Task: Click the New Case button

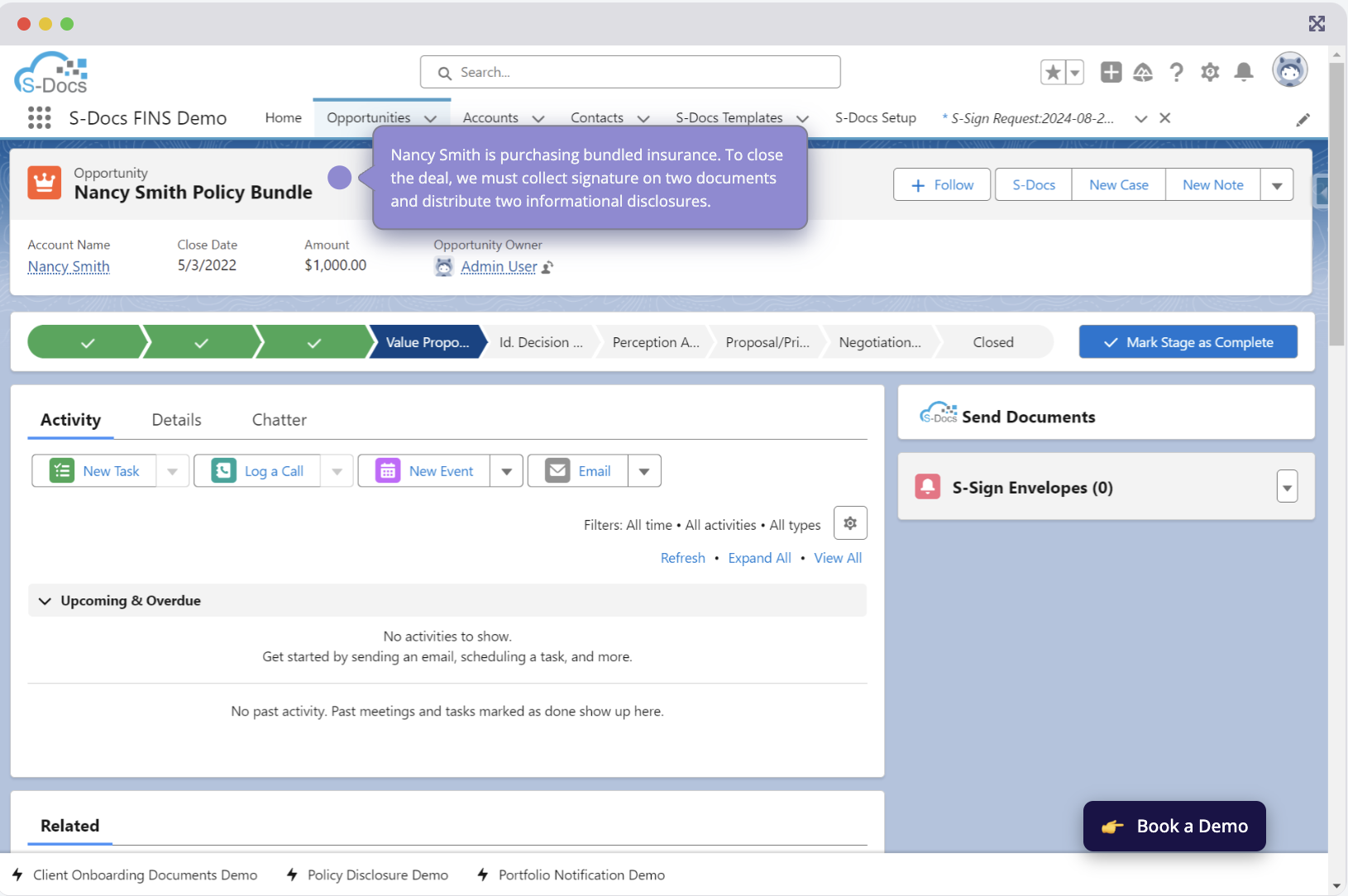Action: (1119, 185)
